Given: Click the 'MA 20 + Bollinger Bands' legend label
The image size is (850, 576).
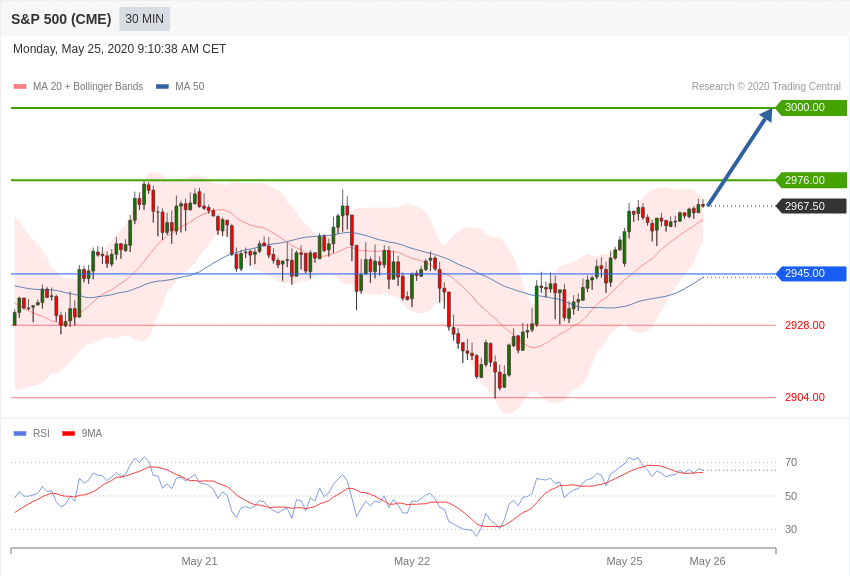Looking at the screenshot, I should [88, 86].
